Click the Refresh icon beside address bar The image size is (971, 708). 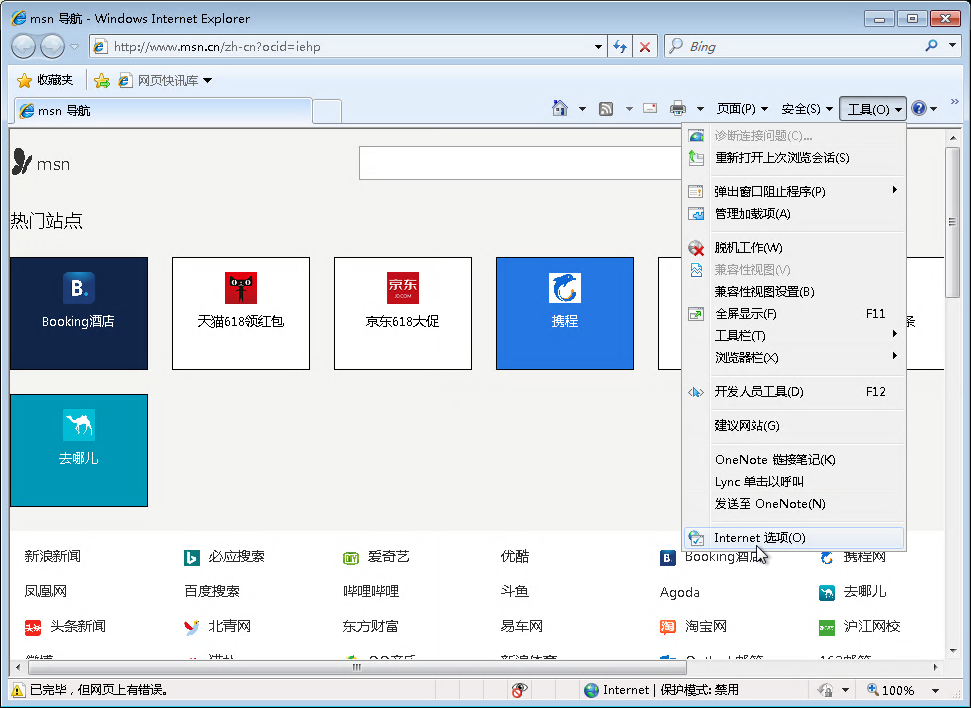pyautogui.click(x=620, y=46)
